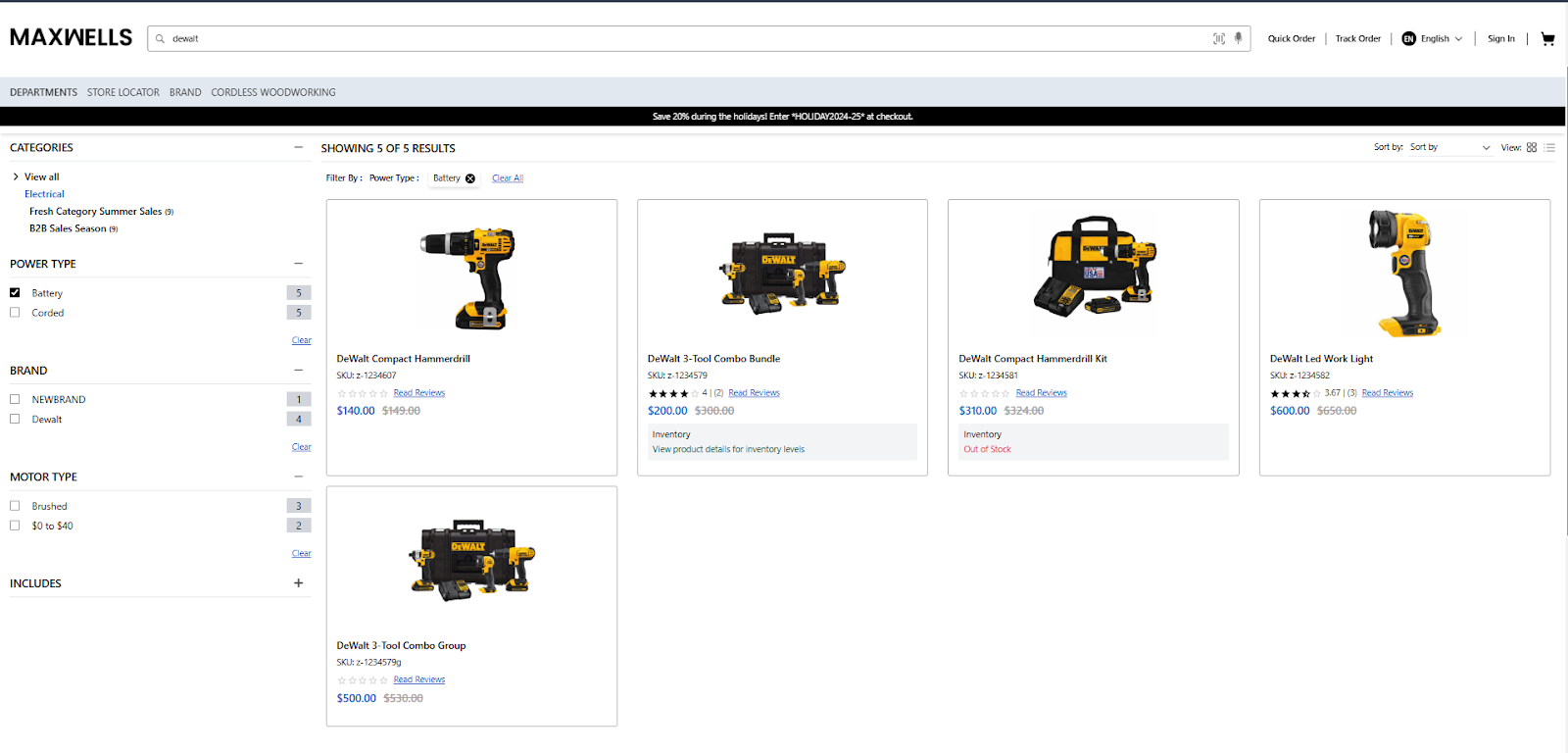Clear the Motor Type filters
The height and width of the screenshot is (753, 1568).
[x=302, y=554]
